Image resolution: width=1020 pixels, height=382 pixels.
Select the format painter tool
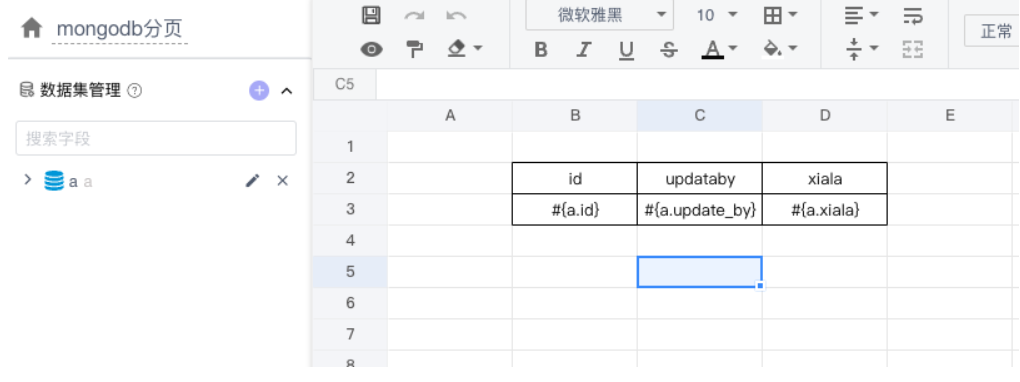414,49
